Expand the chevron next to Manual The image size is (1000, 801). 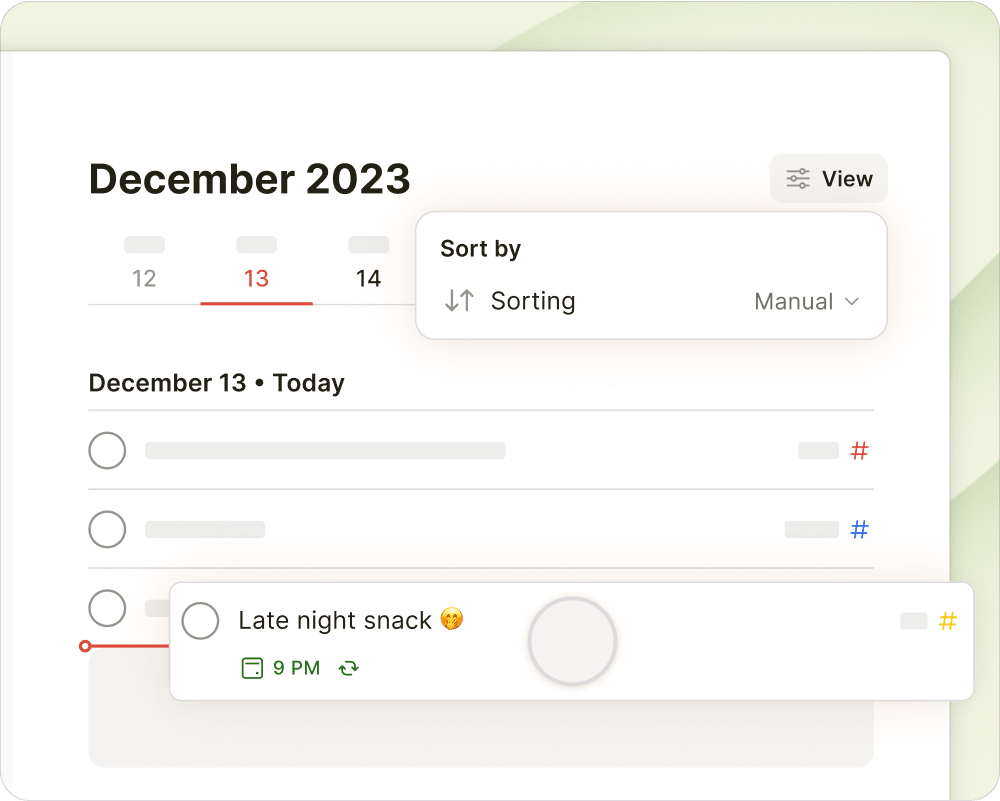click(x=852, y=301)
